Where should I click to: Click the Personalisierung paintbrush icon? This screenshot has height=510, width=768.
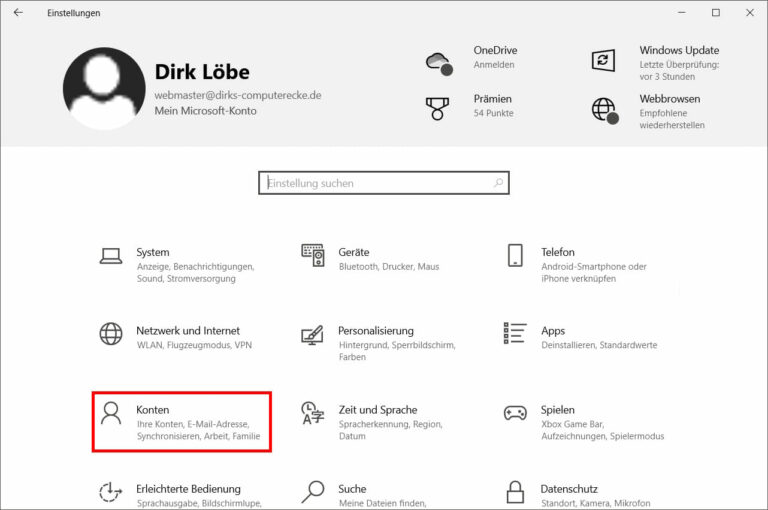[x=313, y=333]
